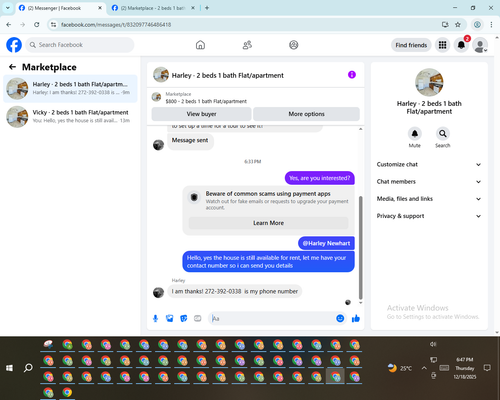This screenshot has height=400, width=500.
Task: Attach a photo to the message
Action: [x=170, y=319]
